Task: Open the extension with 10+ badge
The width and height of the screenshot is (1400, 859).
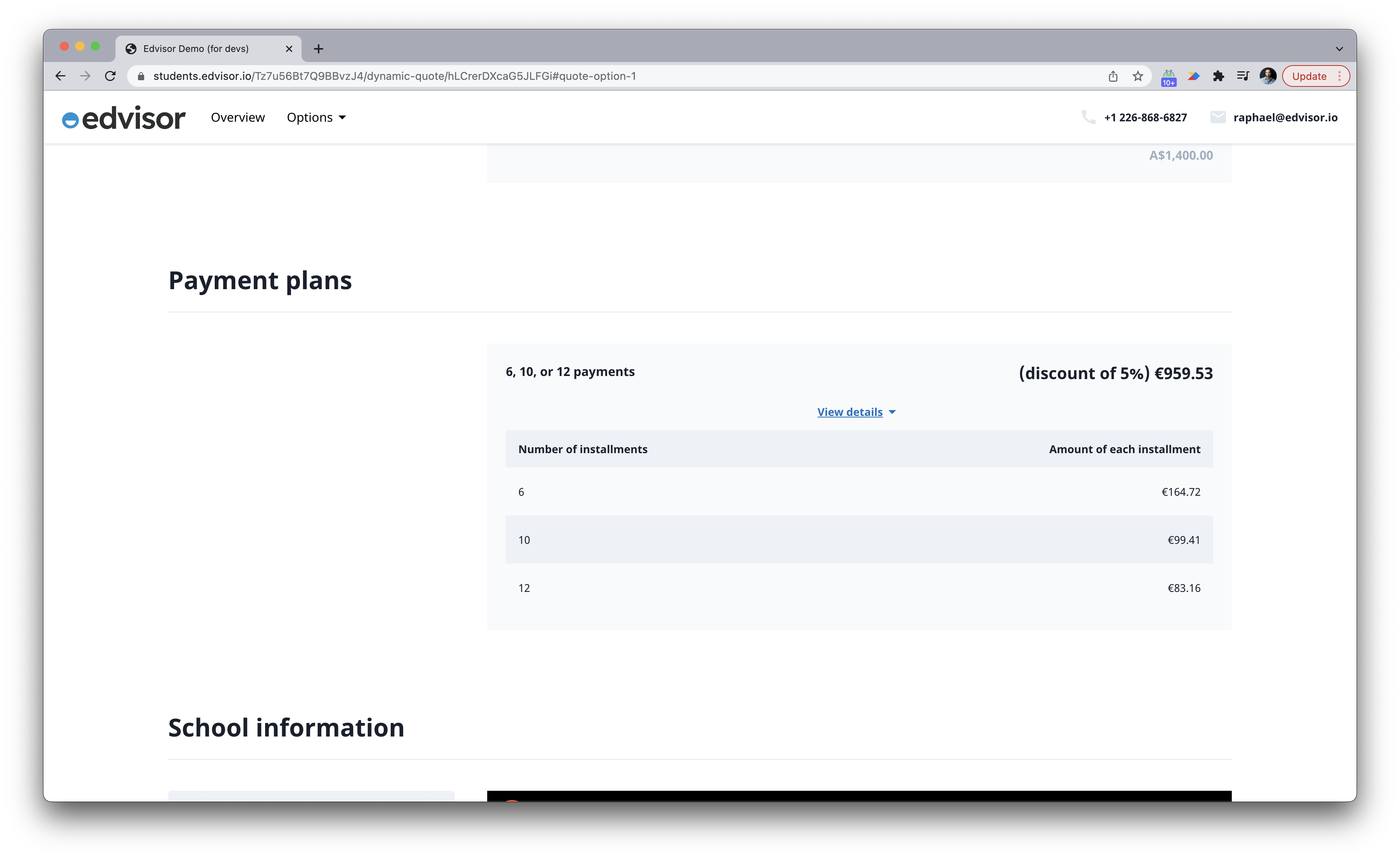Action: [x=1169, y=77]
